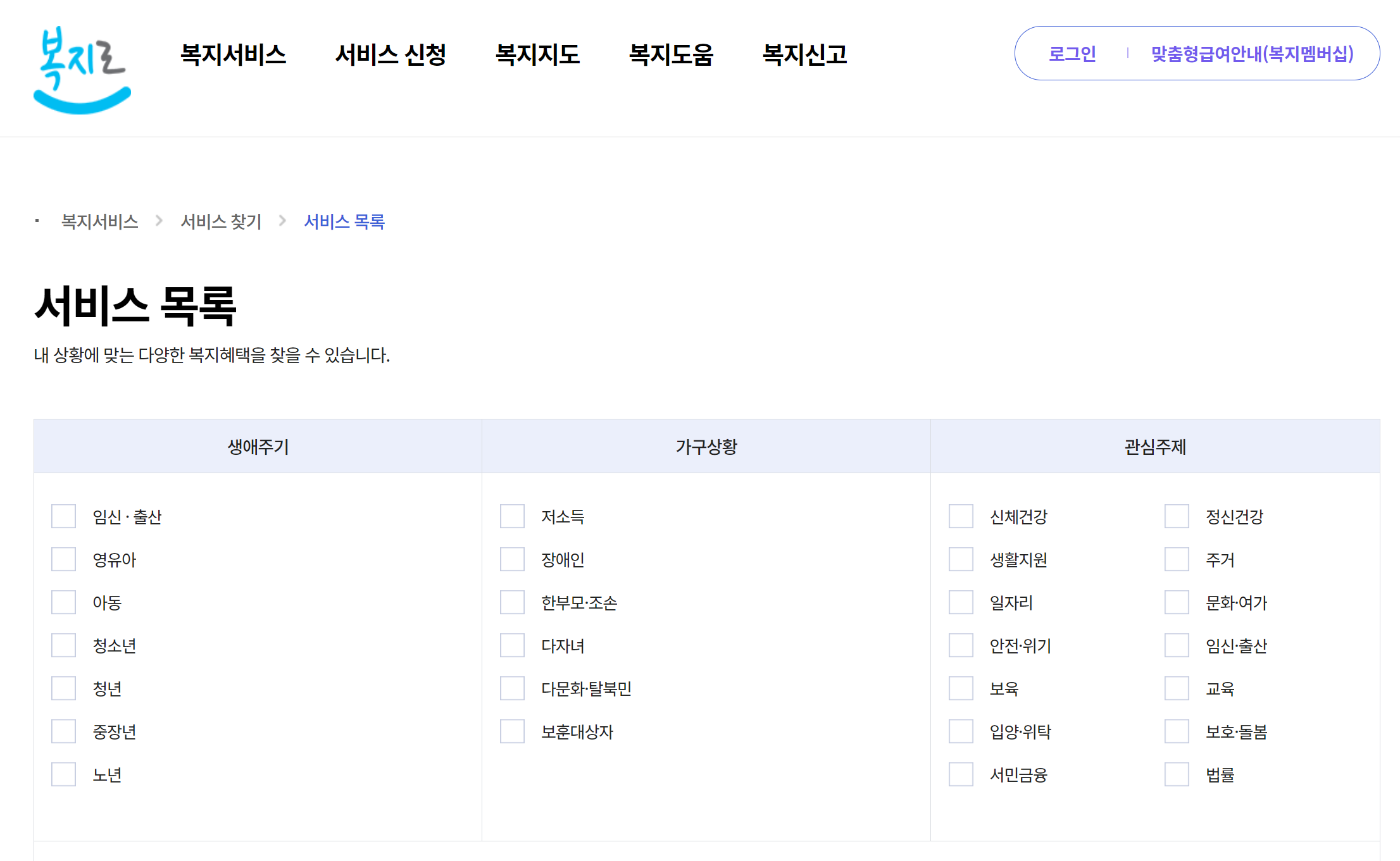Select the 한부모·조손 checkbox
The width and height of the screenshot is (1400, 861).
point(512,602)
